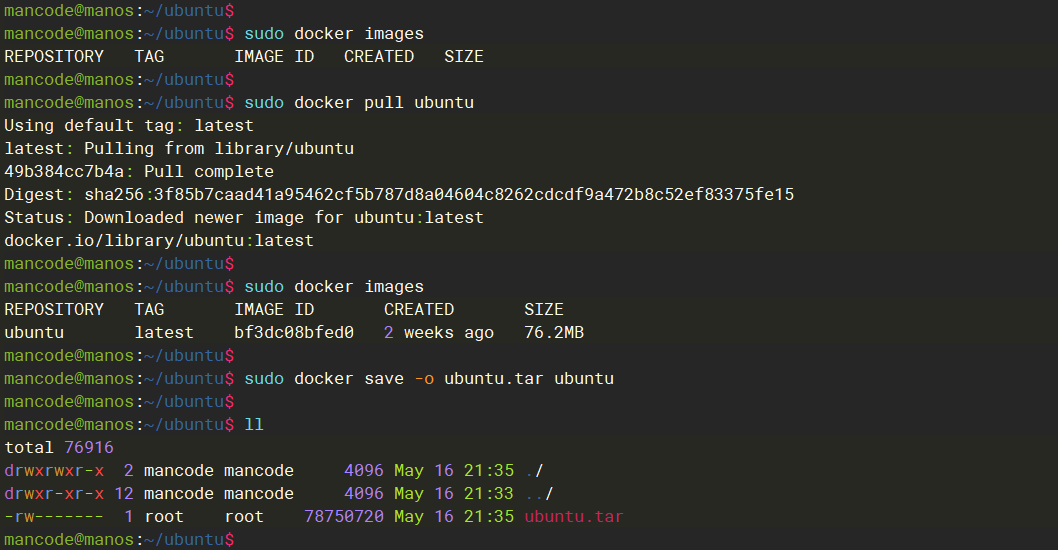Click the 'Using default tag: latest' line

point(129,126)
